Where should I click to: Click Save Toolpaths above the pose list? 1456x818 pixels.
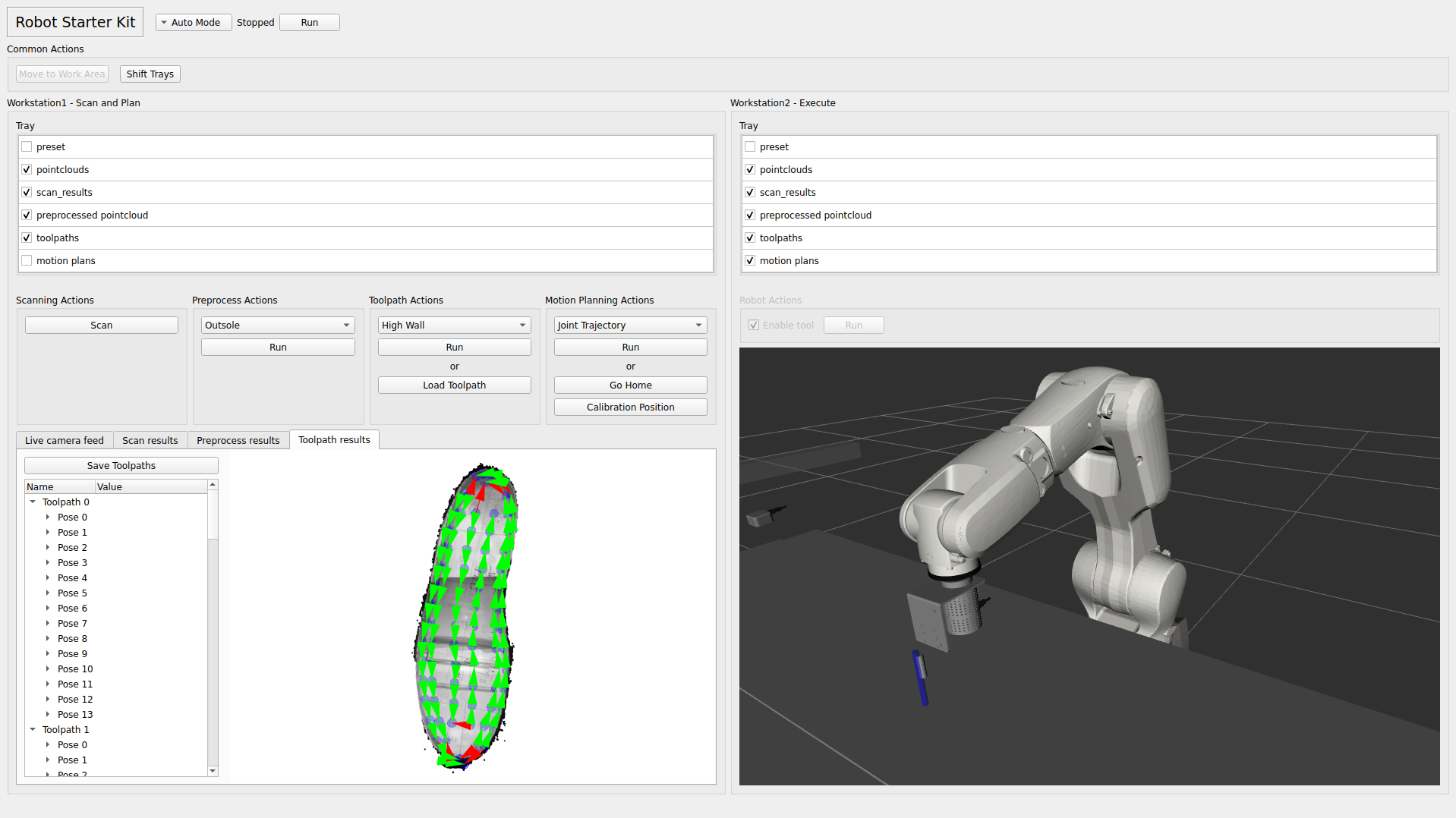121,465
